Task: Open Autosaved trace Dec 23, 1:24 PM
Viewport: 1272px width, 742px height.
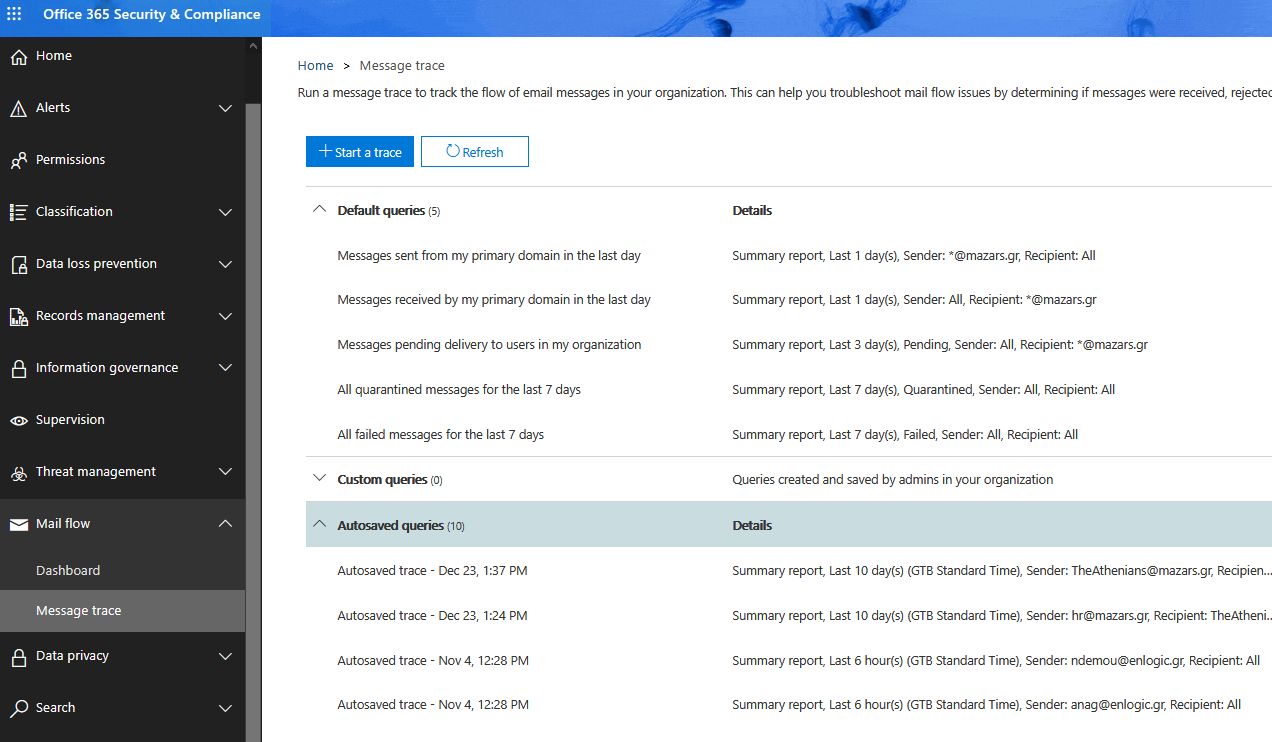Action: pos(433,616)
